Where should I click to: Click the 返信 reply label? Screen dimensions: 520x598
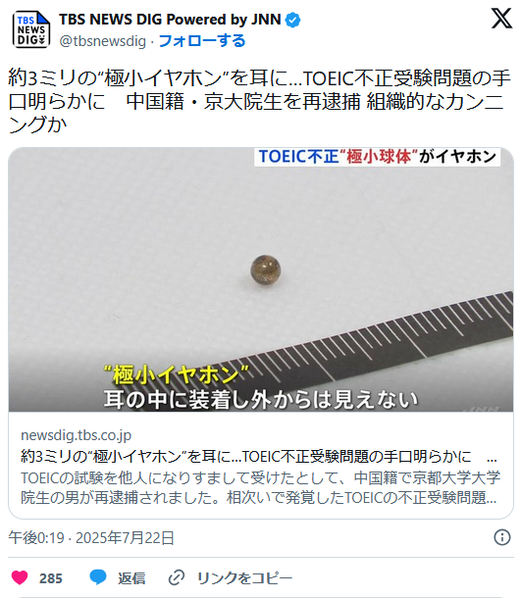click(131, 578)
